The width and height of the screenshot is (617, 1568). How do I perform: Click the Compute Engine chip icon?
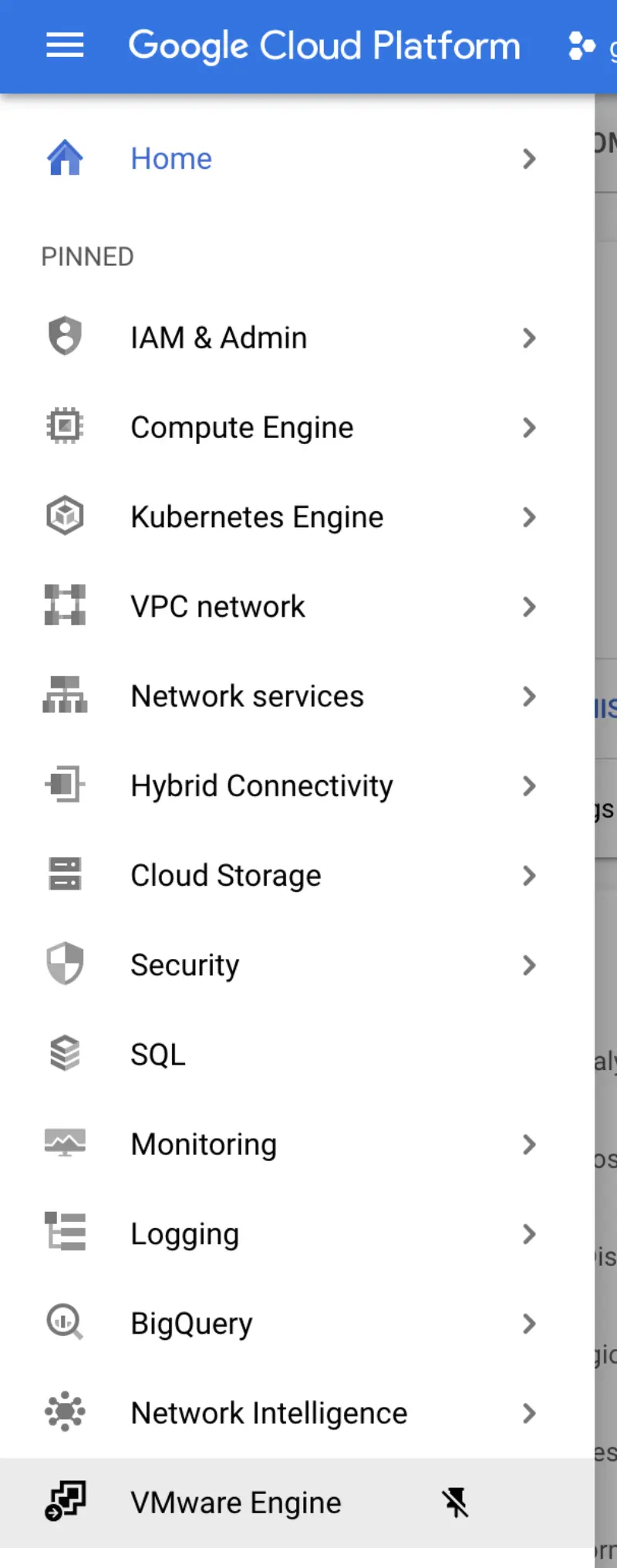[65, 426]
